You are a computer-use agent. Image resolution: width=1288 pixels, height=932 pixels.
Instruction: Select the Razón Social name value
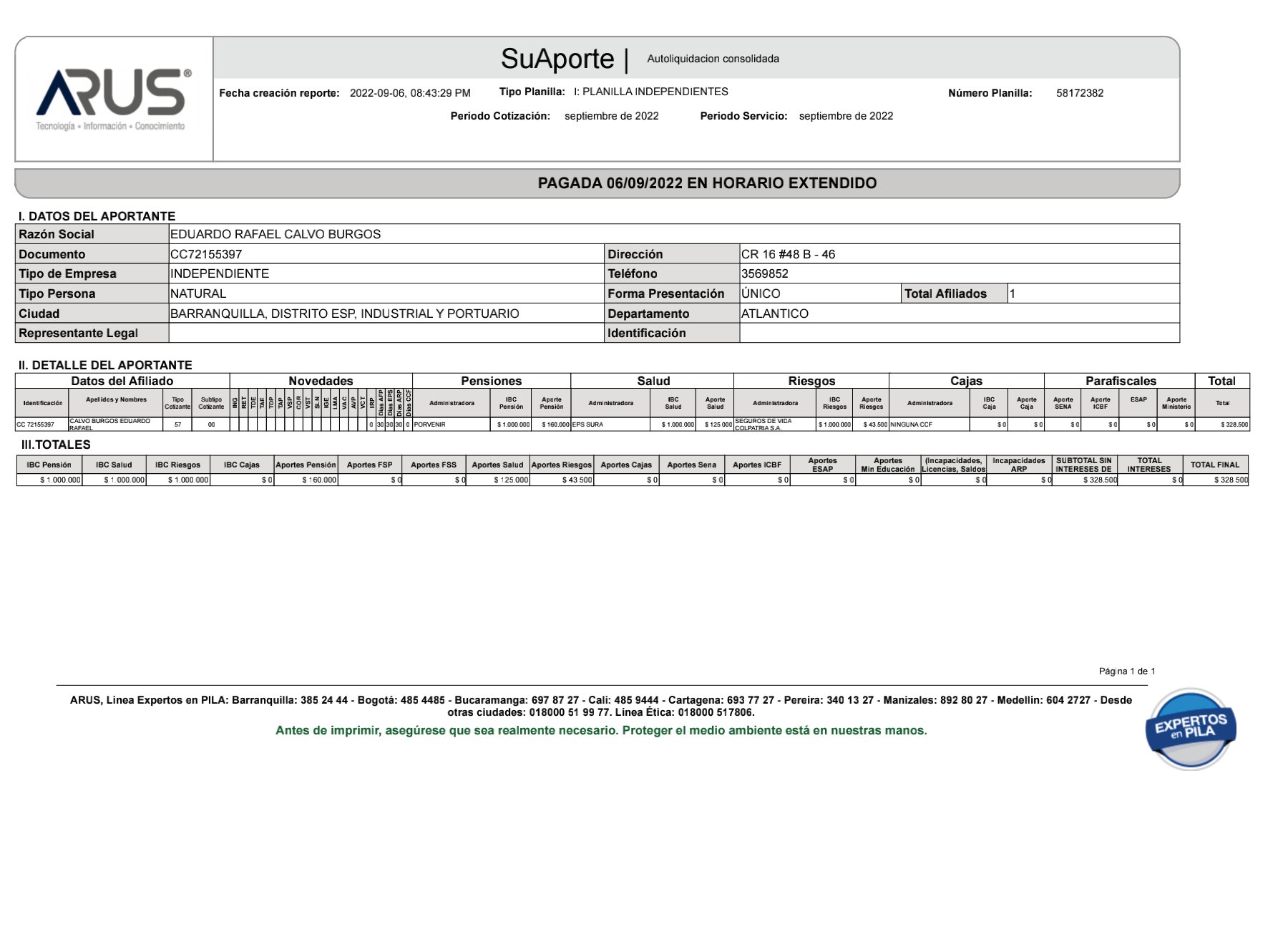point(275,234)
